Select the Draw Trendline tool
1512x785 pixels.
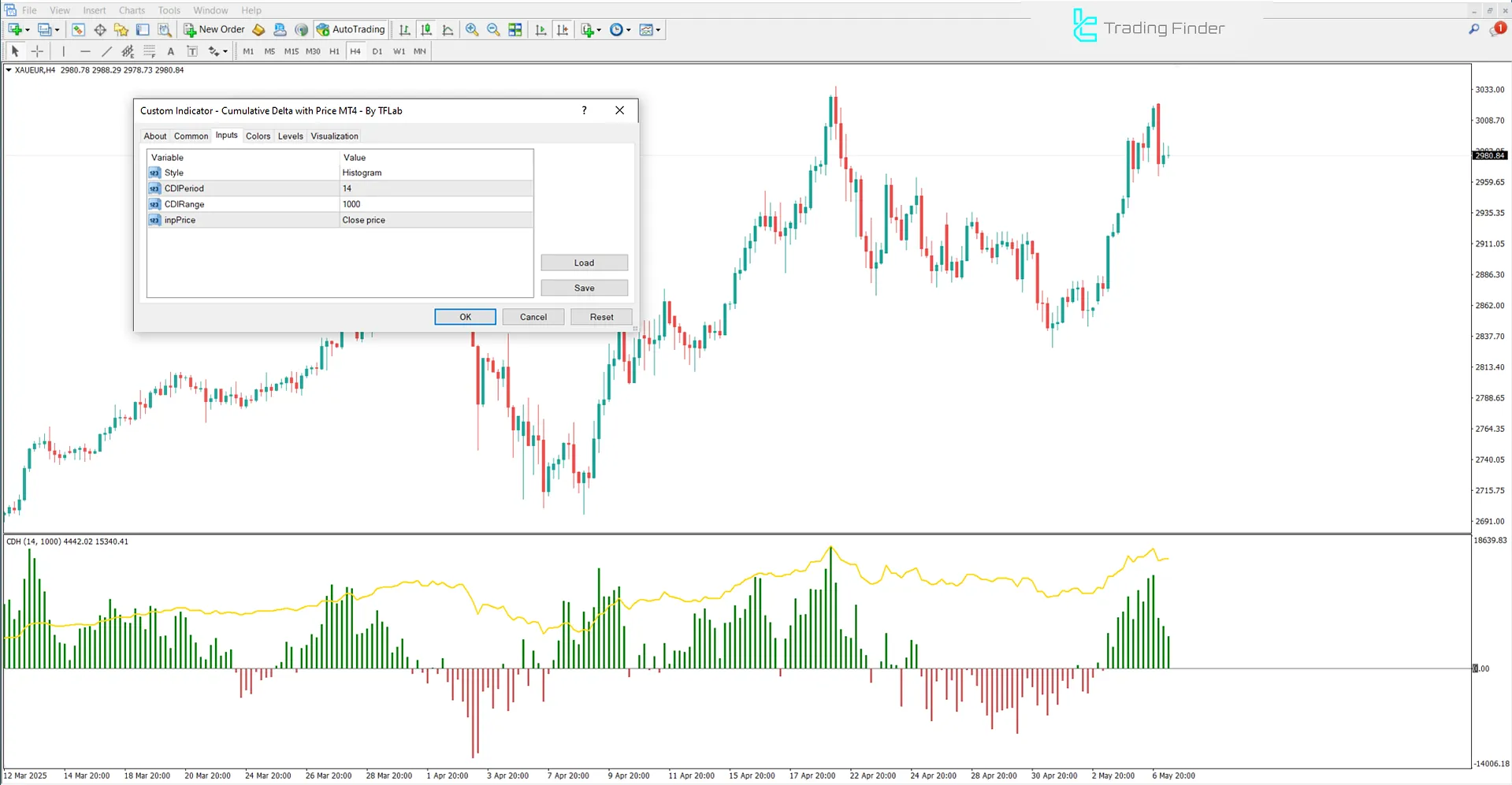click(x=107, y=50)
